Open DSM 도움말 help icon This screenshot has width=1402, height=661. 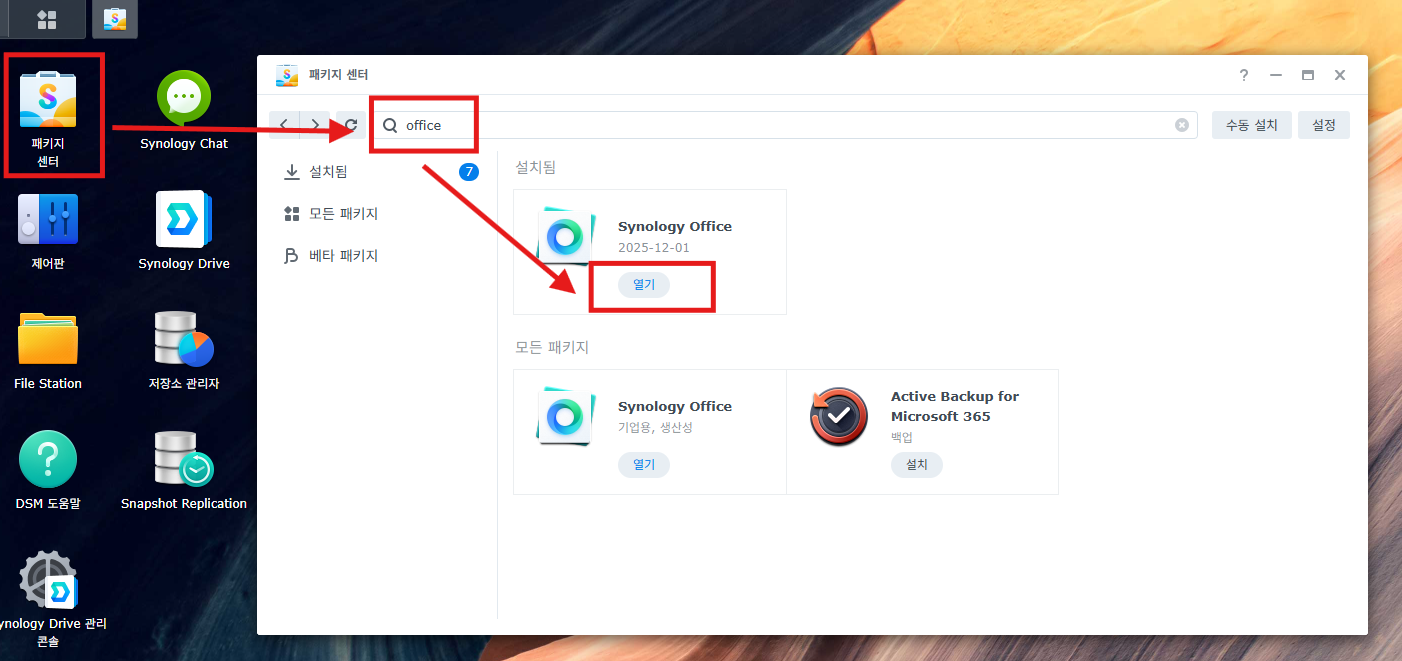click(48, 459)
